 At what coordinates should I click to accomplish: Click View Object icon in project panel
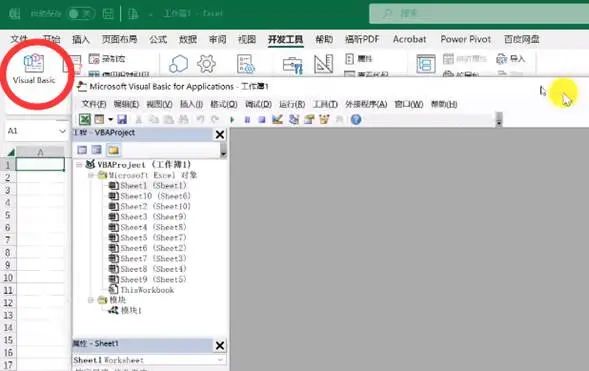pos(97,150)
